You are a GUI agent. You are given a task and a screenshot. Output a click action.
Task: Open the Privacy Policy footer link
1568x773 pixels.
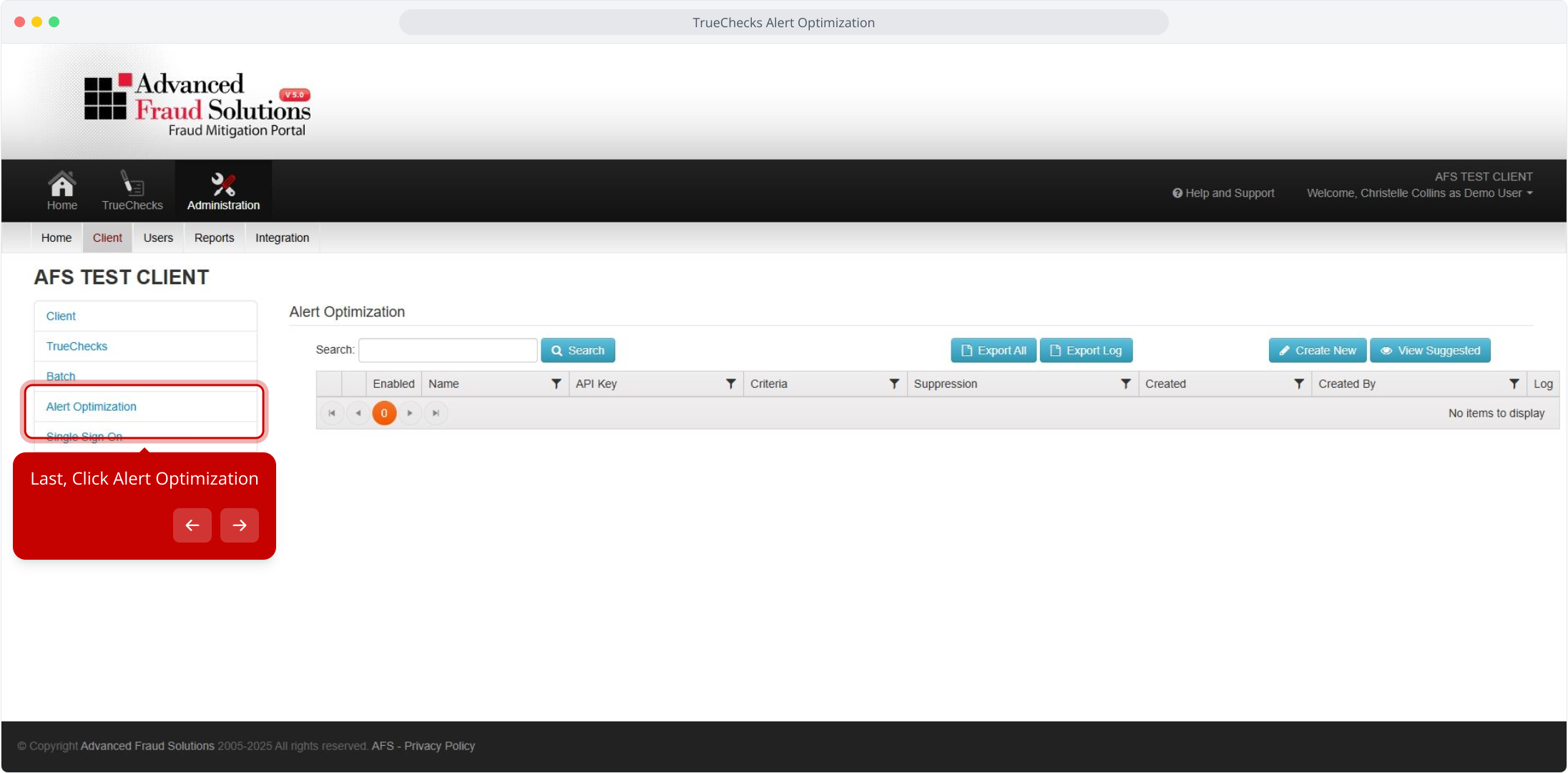[440, 746]
